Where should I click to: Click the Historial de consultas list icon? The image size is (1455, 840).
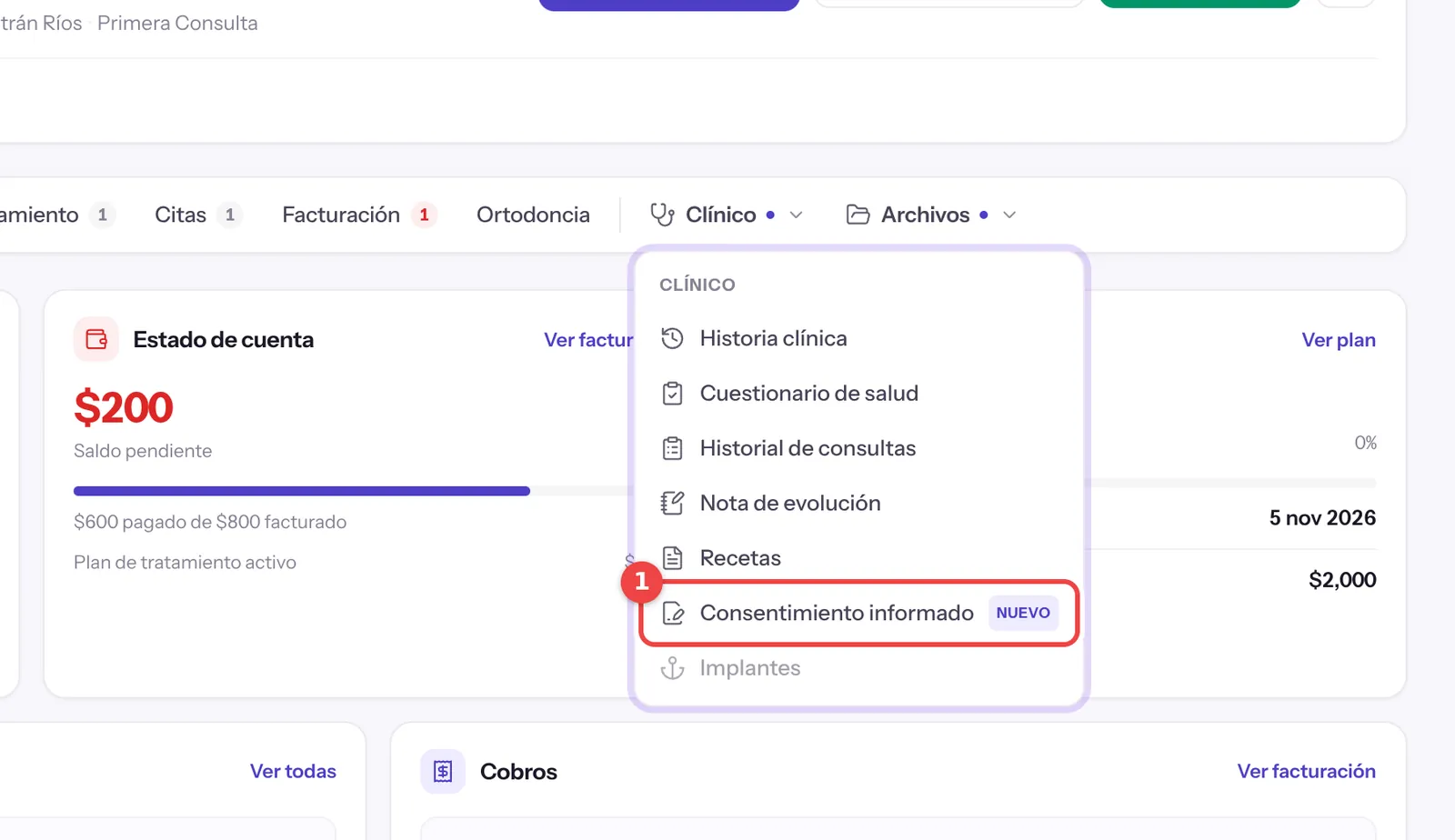672,448
